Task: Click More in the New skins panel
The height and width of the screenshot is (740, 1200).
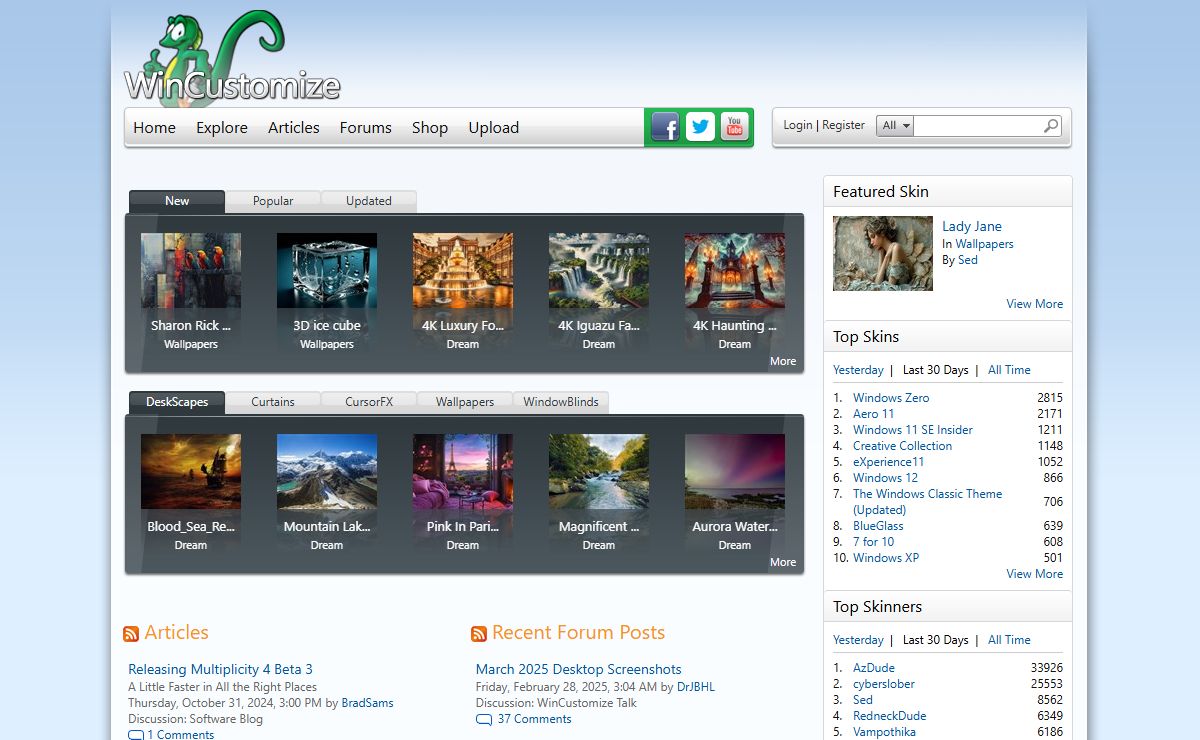Action: 783,361
